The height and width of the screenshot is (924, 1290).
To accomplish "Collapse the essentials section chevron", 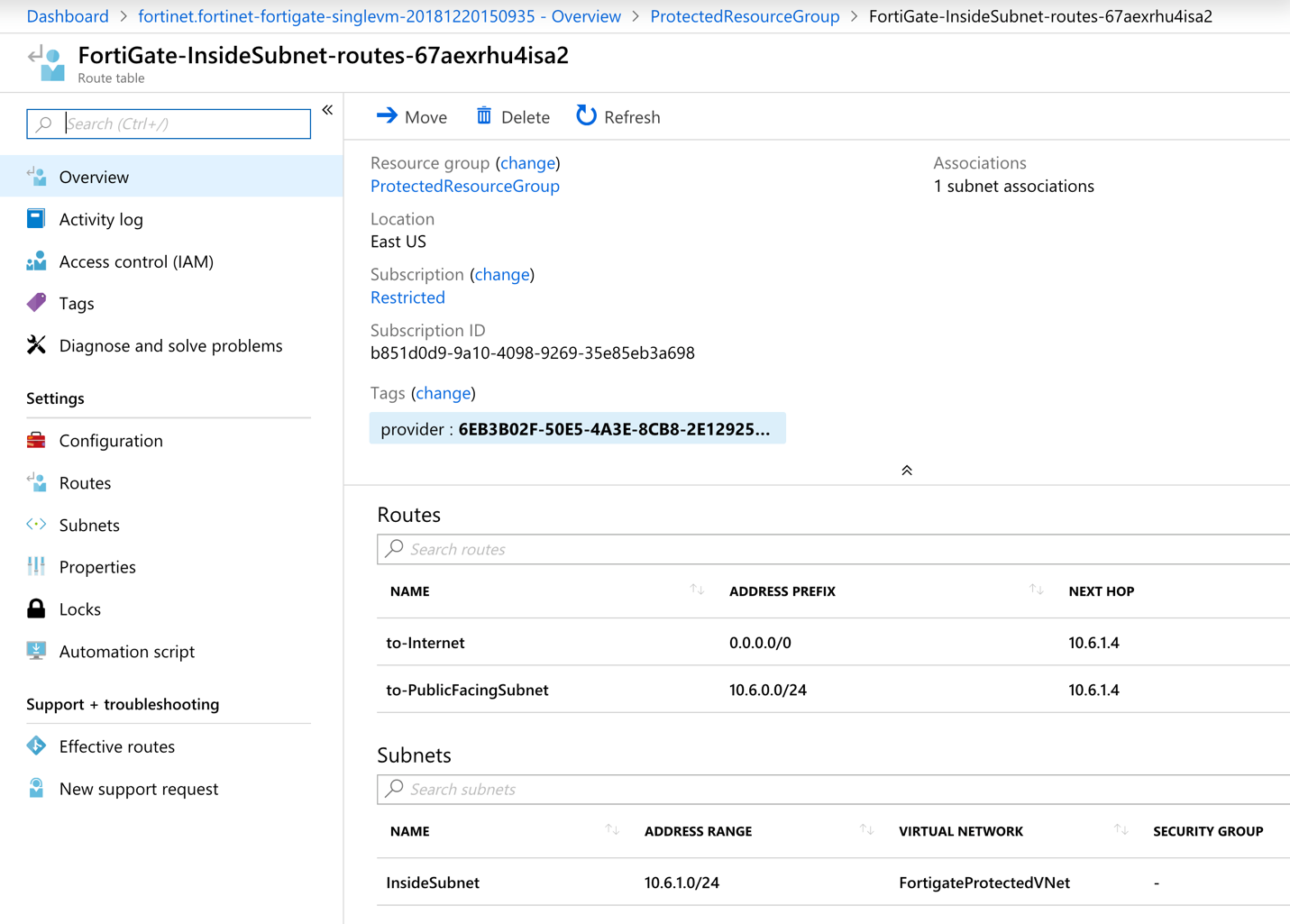I will [x=907, y=471].
